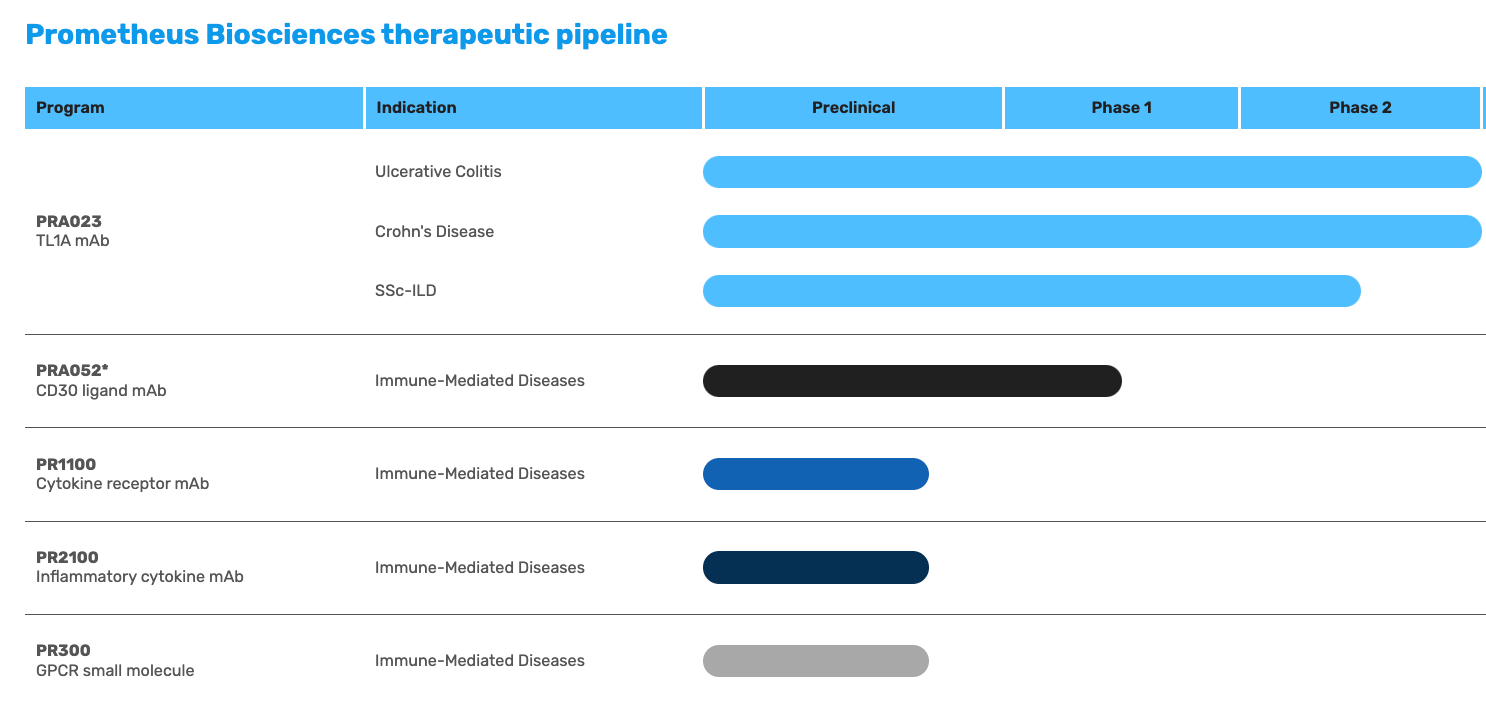Click the PR1100 program name

tap(66, 464)
